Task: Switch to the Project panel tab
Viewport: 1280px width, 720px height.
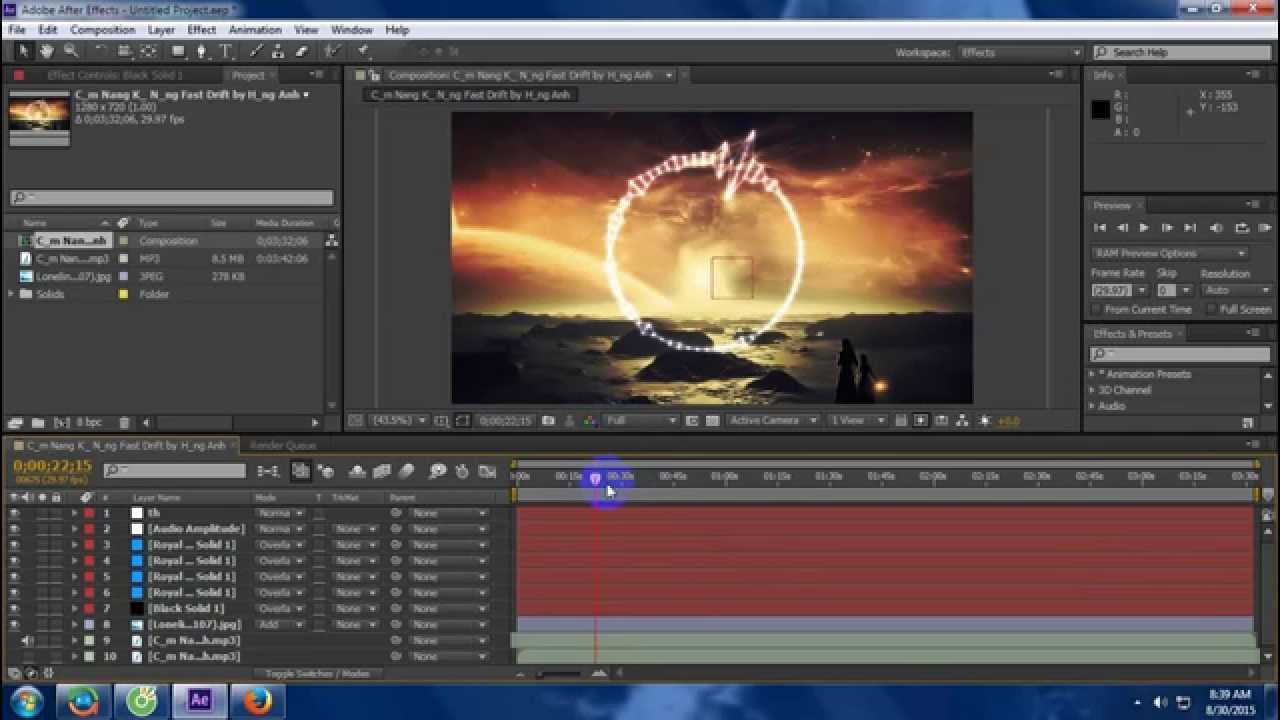Action: coord(248,75)
